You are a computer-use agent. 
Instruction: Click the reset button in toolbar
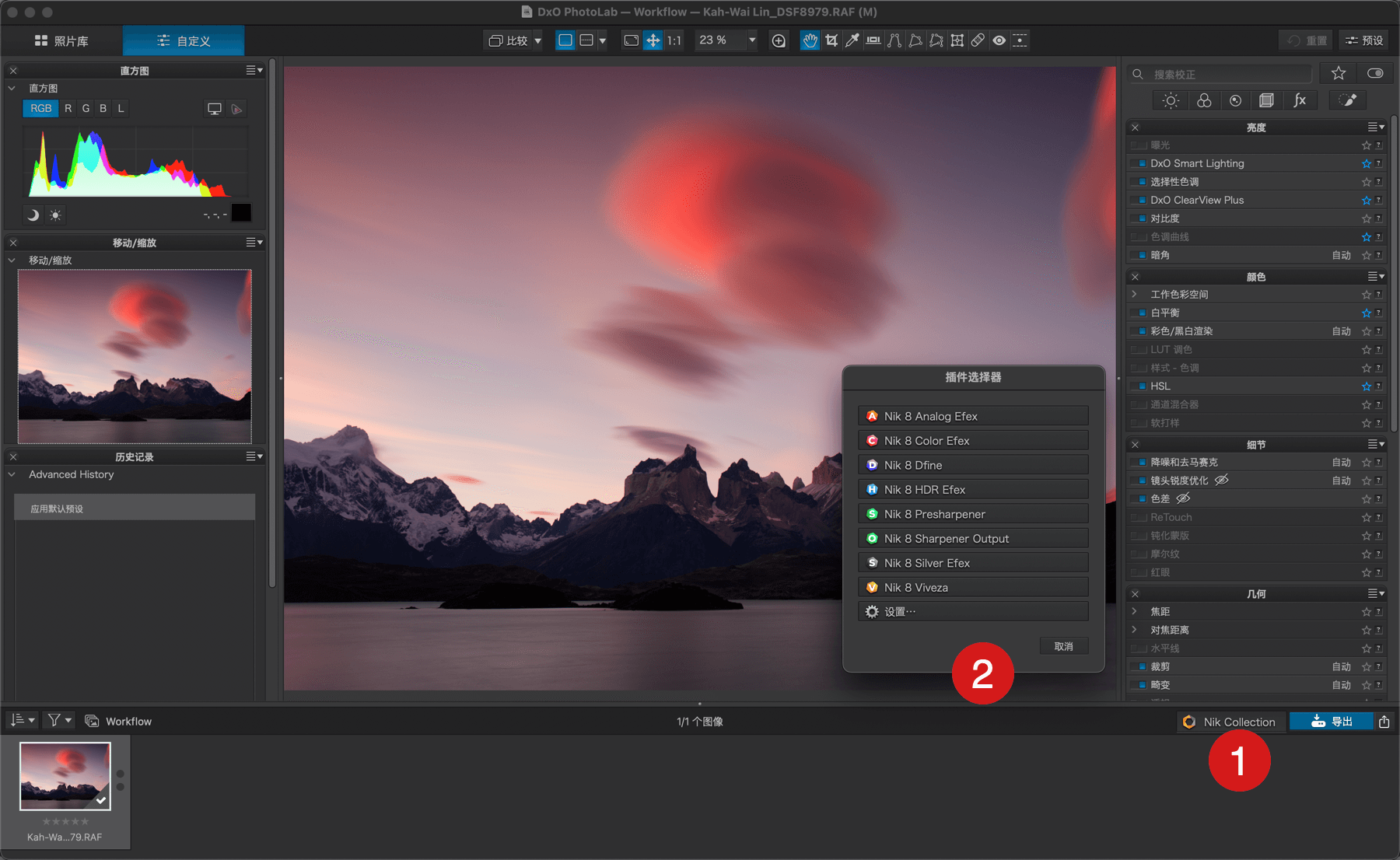click(1307, 40)
